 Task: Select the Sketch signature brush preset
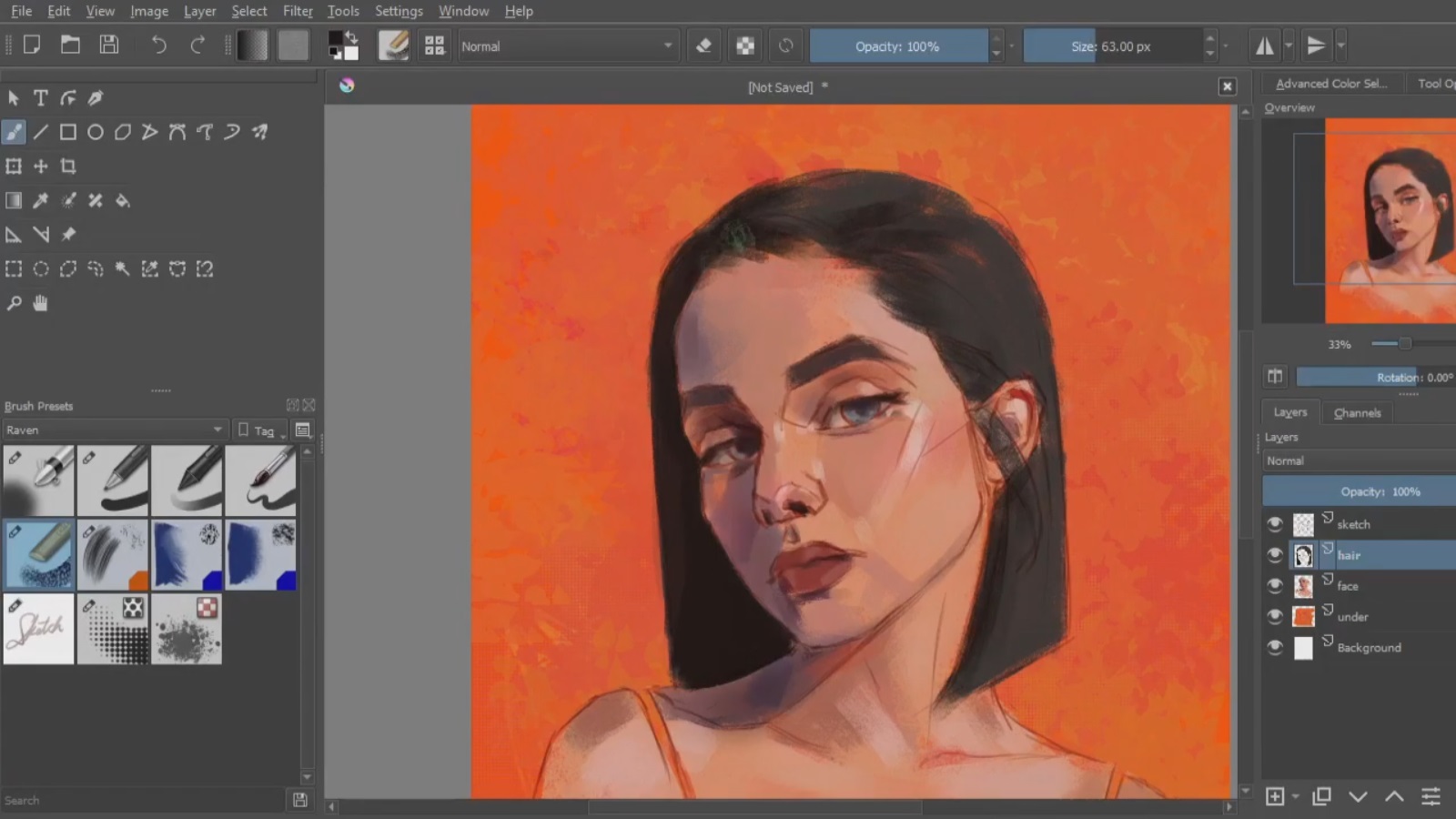(39, 629)
